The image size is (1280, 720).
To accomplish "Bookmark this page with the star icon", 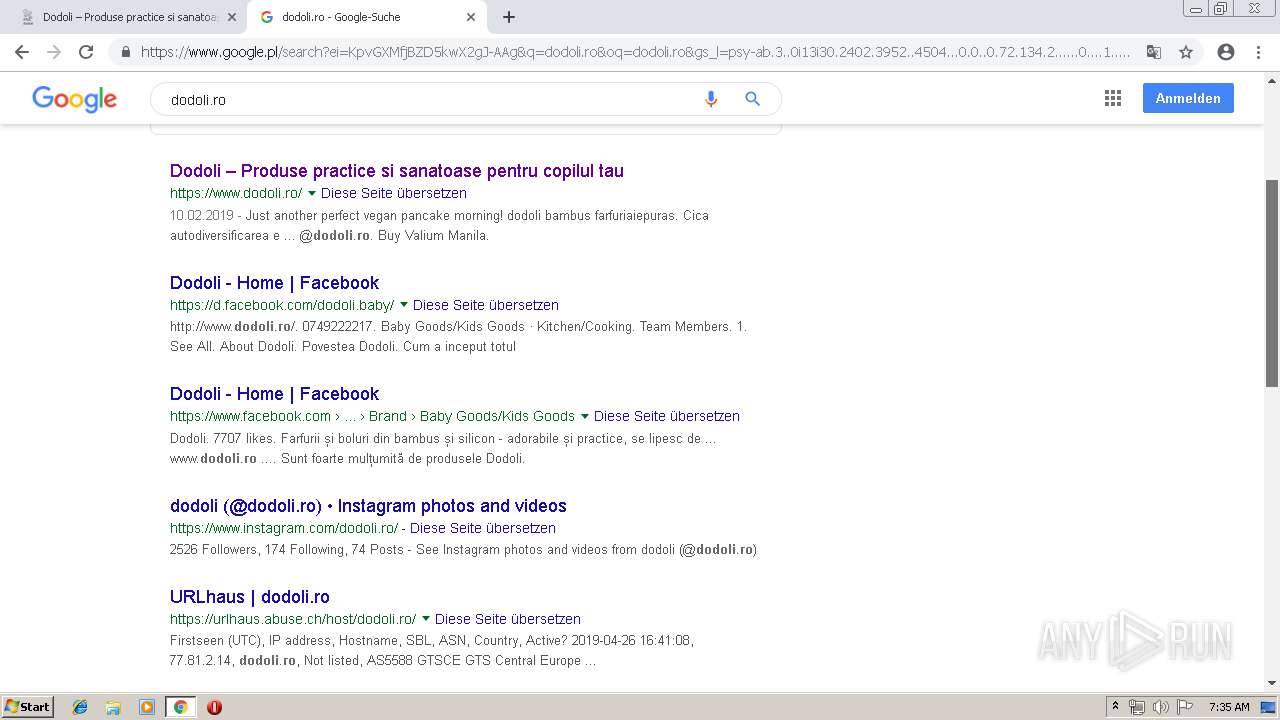I will (x=1186, y=52).
